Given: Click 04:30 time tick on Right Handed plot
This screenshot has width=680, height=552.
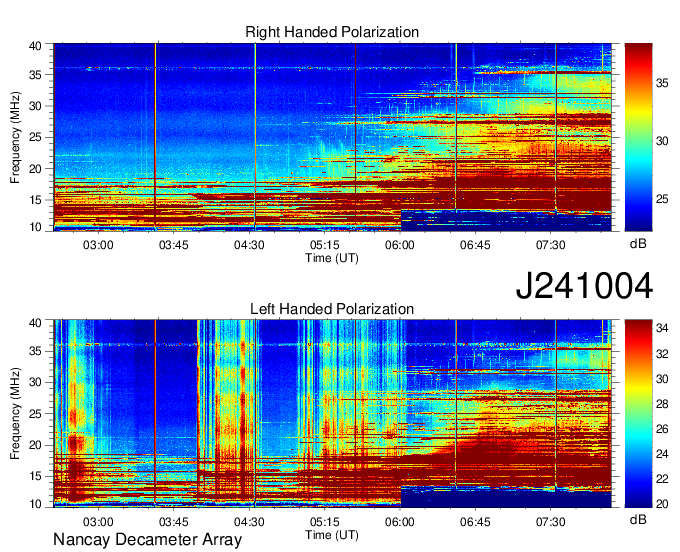Looking at the screenshot, I should [x=249, y=245].
